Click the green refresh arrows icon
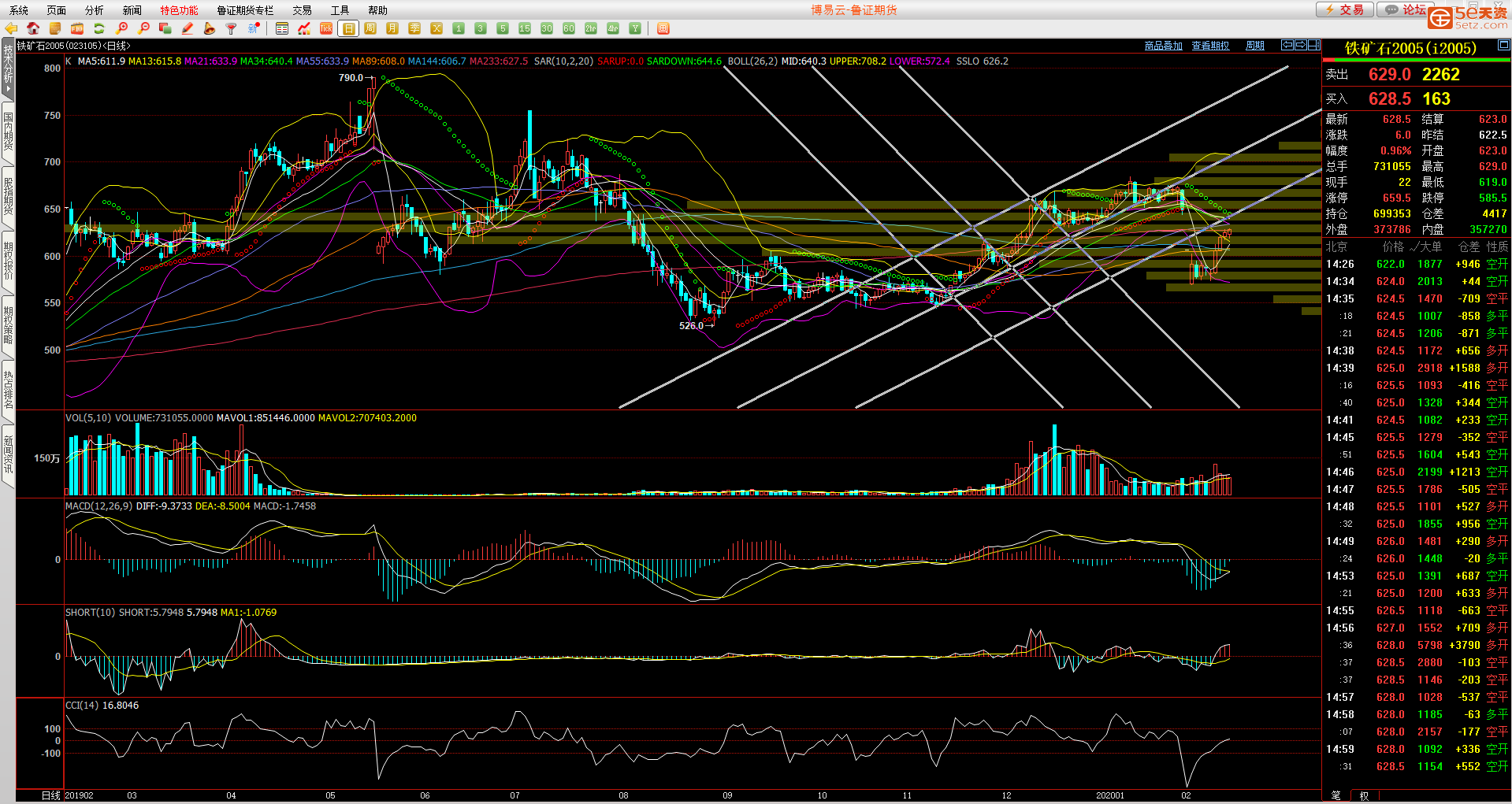Screen dimensions: 1512x804 tap(99, 28)
